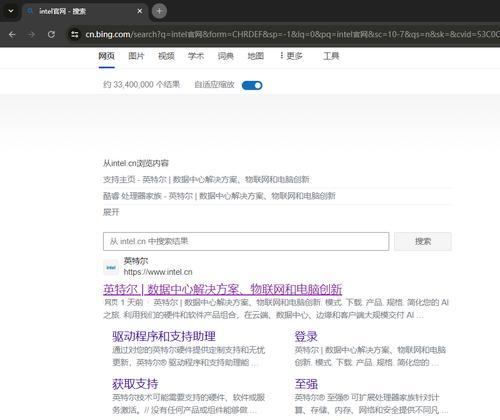500x420 pixels.
Task: Go back to previous page
Action: 12,34
